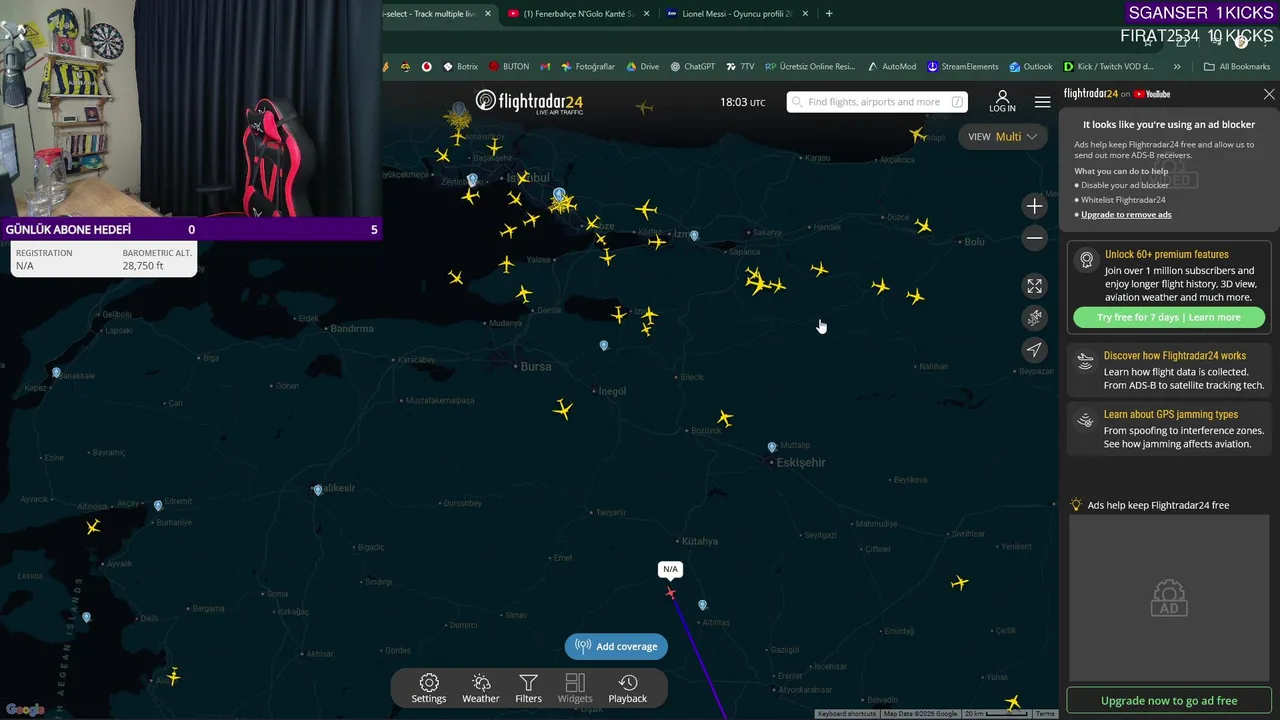Toggle fullscreen map mode

point(1035,286)
